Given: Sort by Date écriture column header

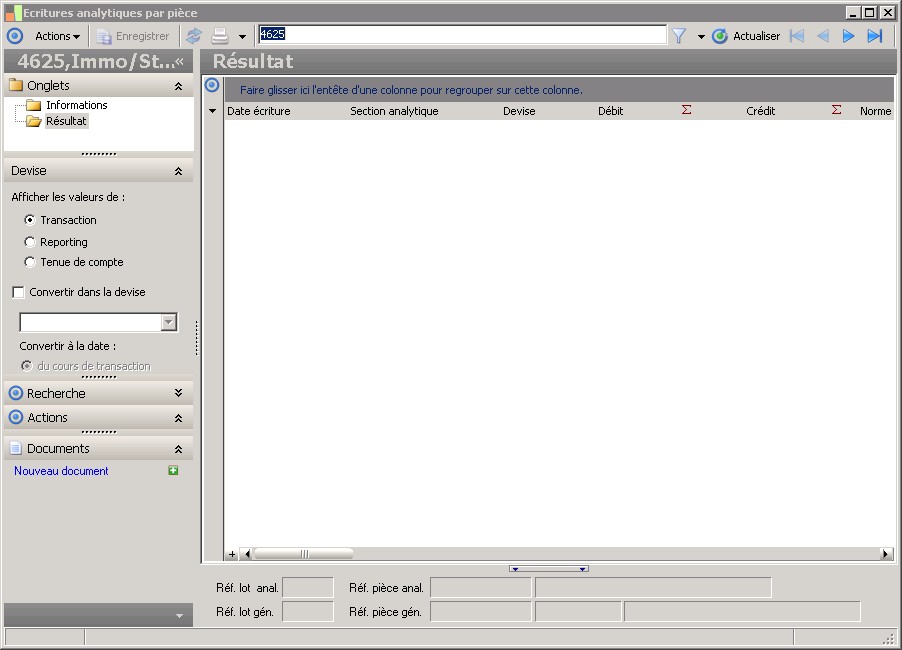Looking at the screenshot, I should pyautogui.click(x=258, y=111).
